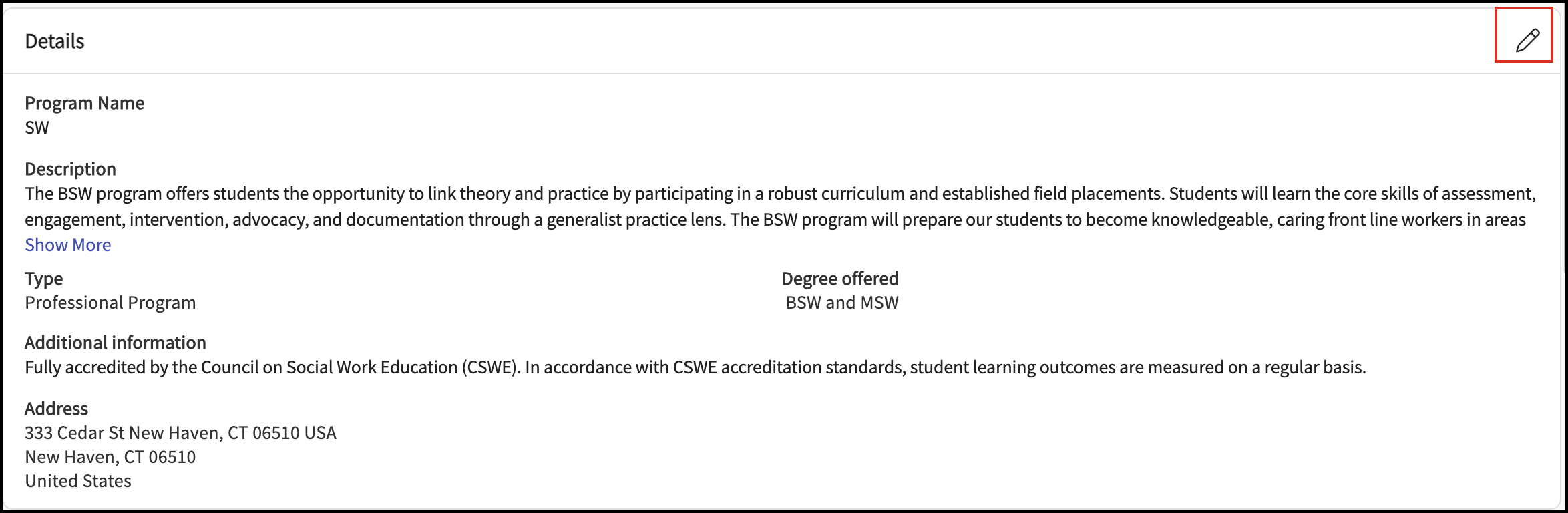Select the Program Name label

coord(85,103)
